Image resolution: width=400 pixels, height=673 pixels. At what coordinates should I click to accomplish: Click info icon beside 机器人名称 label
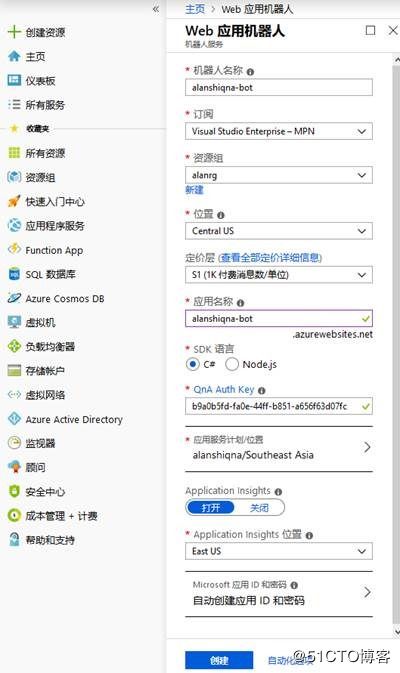tap(250, 72)
